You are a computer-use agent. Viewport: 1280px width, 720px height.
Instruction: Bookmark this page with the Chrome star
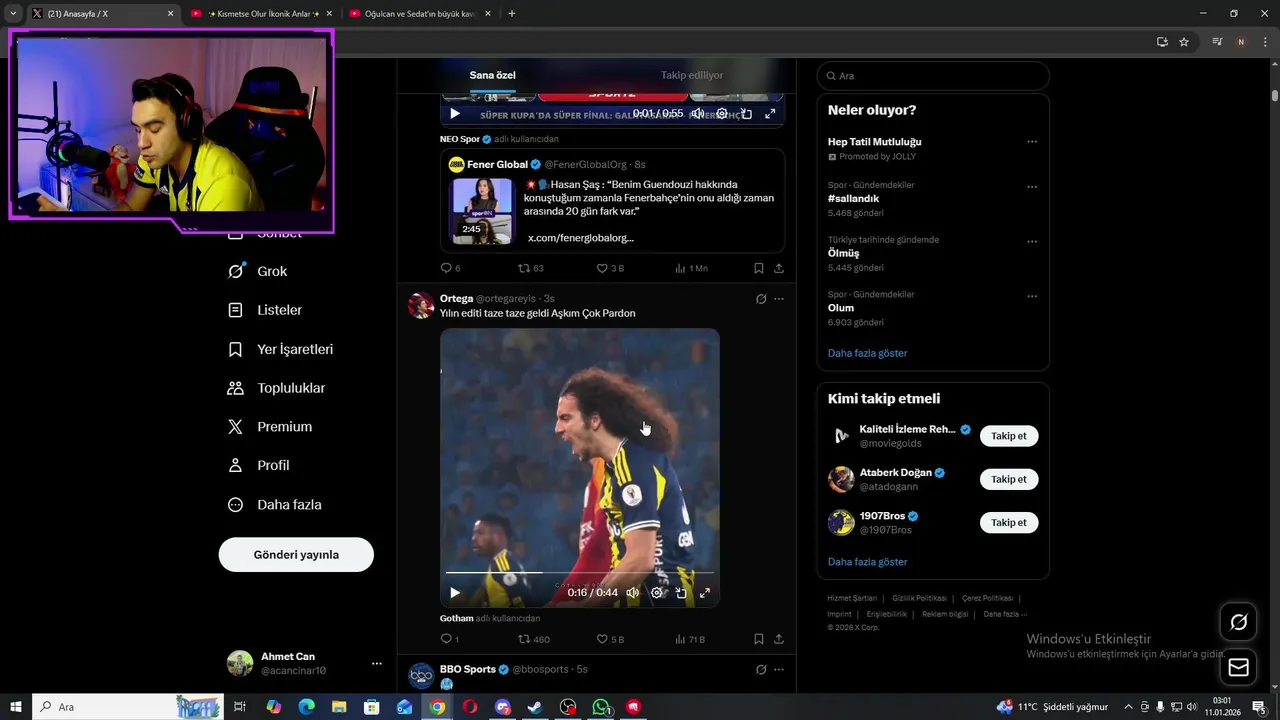(1184, 42)
